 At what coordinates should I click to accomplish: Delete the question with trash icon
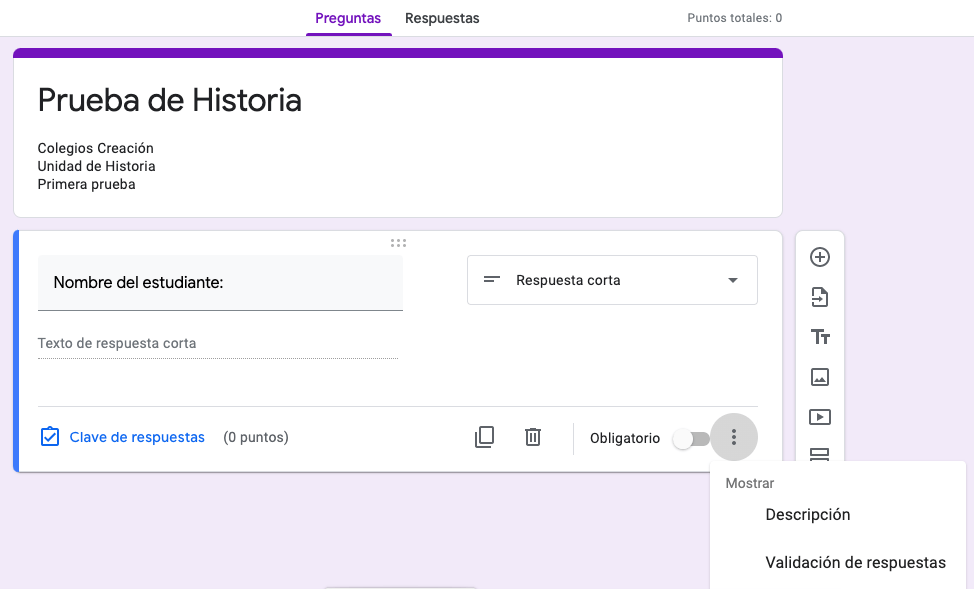coord(533,437)
